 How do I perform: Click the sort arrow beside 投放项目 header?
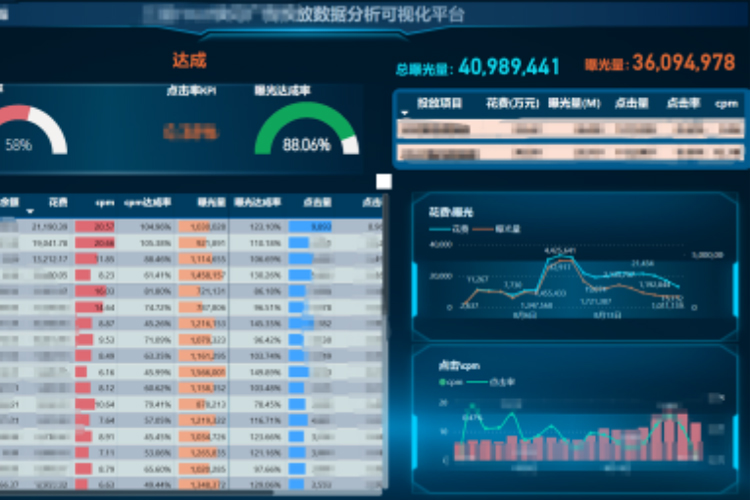coord(405,113)
